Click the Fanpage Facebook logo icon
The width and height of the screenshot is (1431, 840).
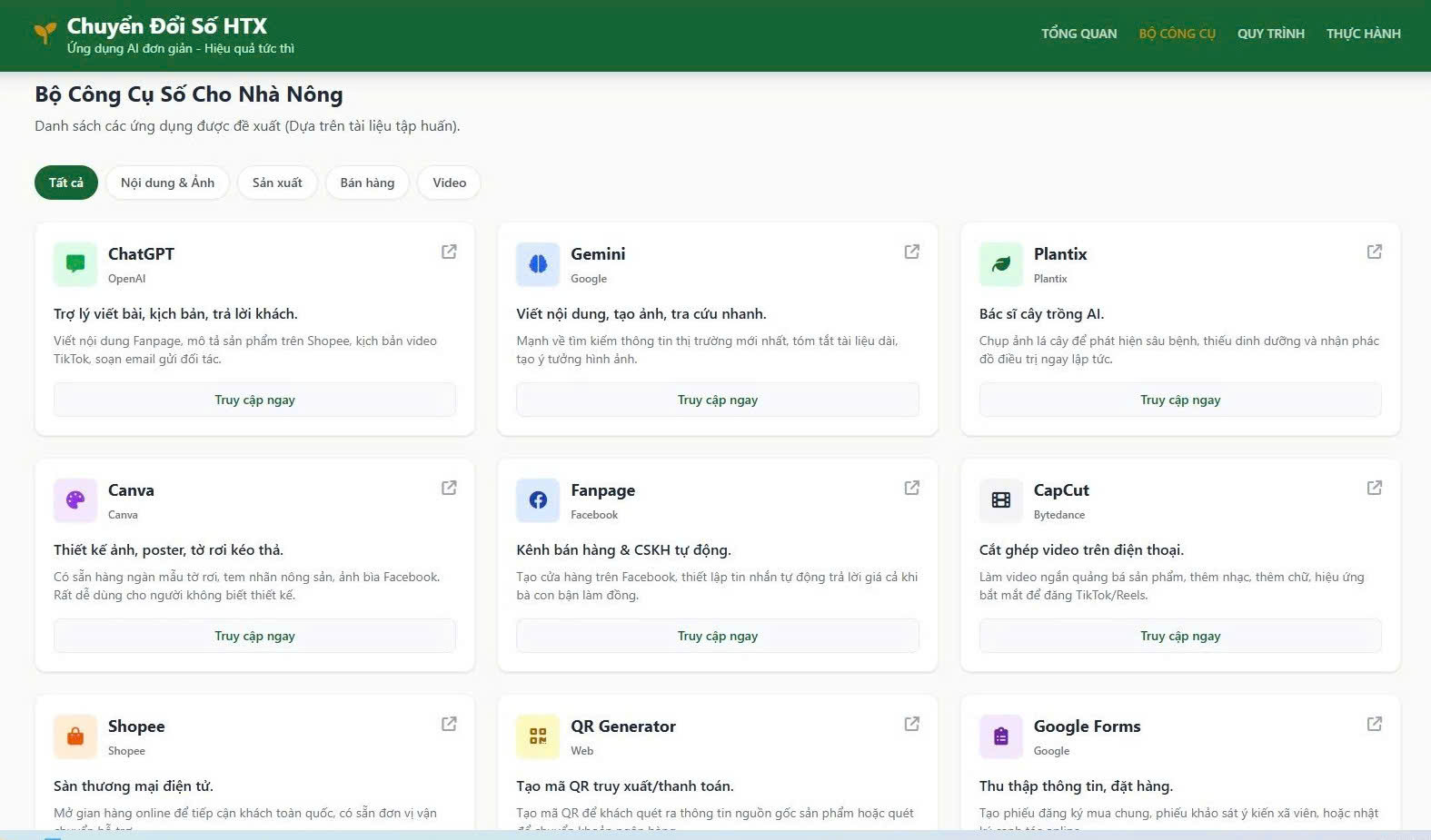pos(538,500)
